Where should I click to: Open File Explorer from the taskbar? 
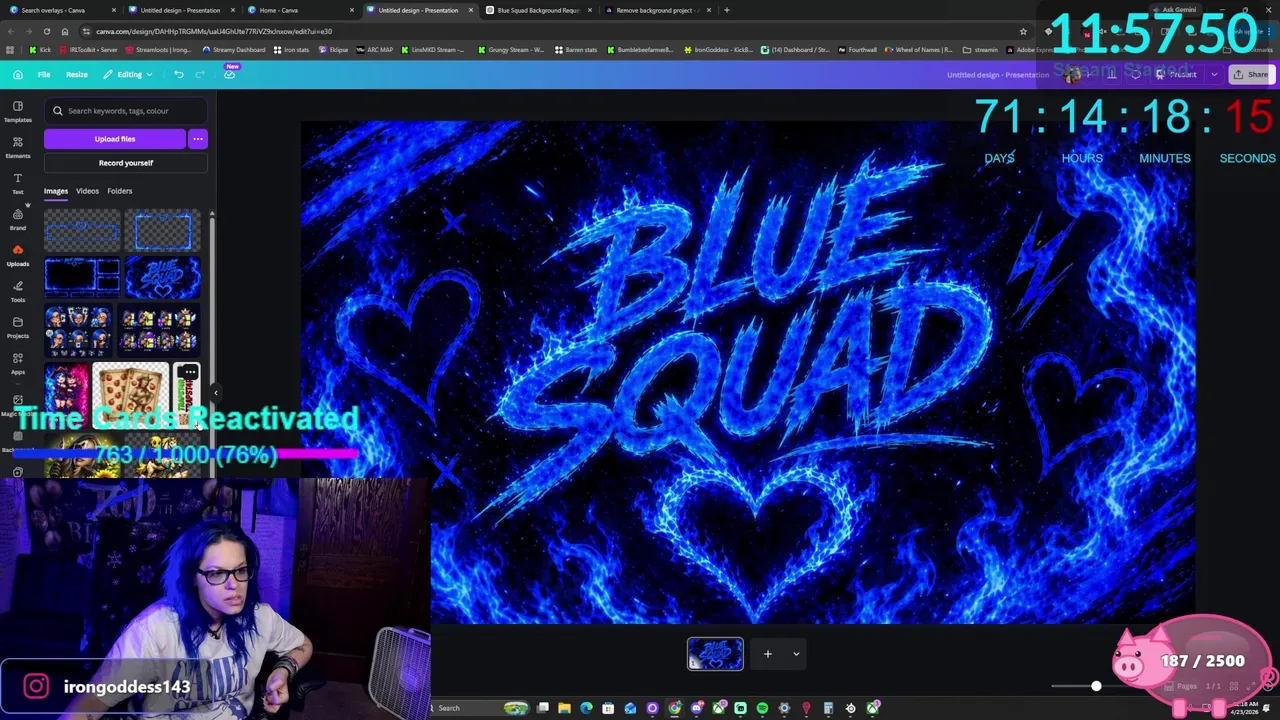[x=564, y=708]
